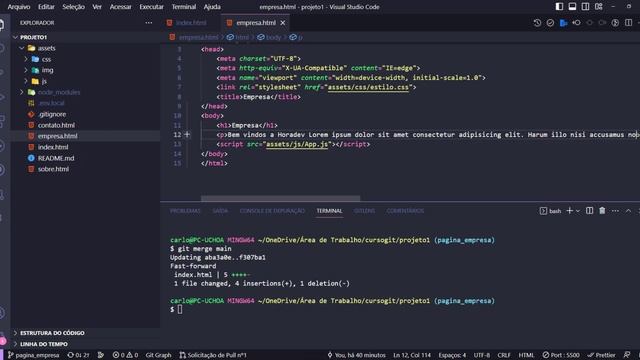This screenshot has height=360, width=640.
Task: Open the .gitignore file
Action: (52, 114)
